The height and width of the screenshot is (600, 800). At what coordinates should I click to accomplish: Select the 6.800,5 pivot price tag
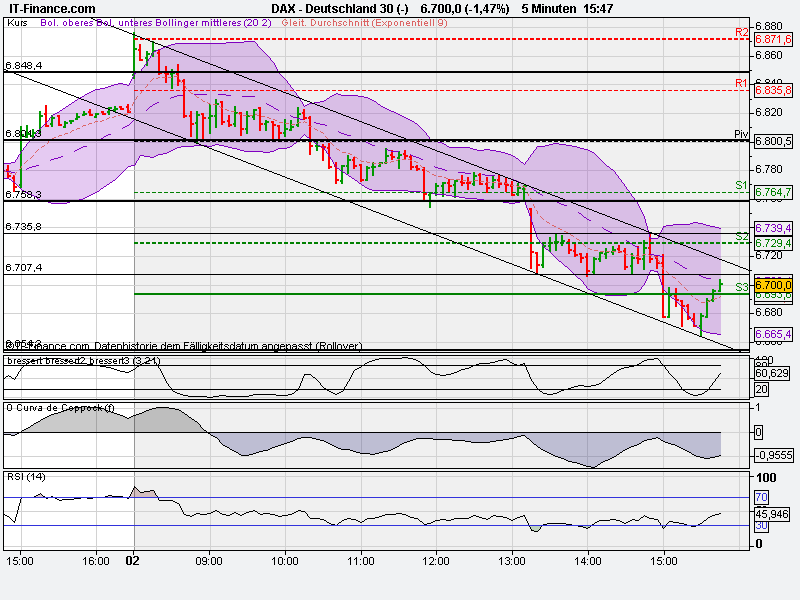[773, 141]
